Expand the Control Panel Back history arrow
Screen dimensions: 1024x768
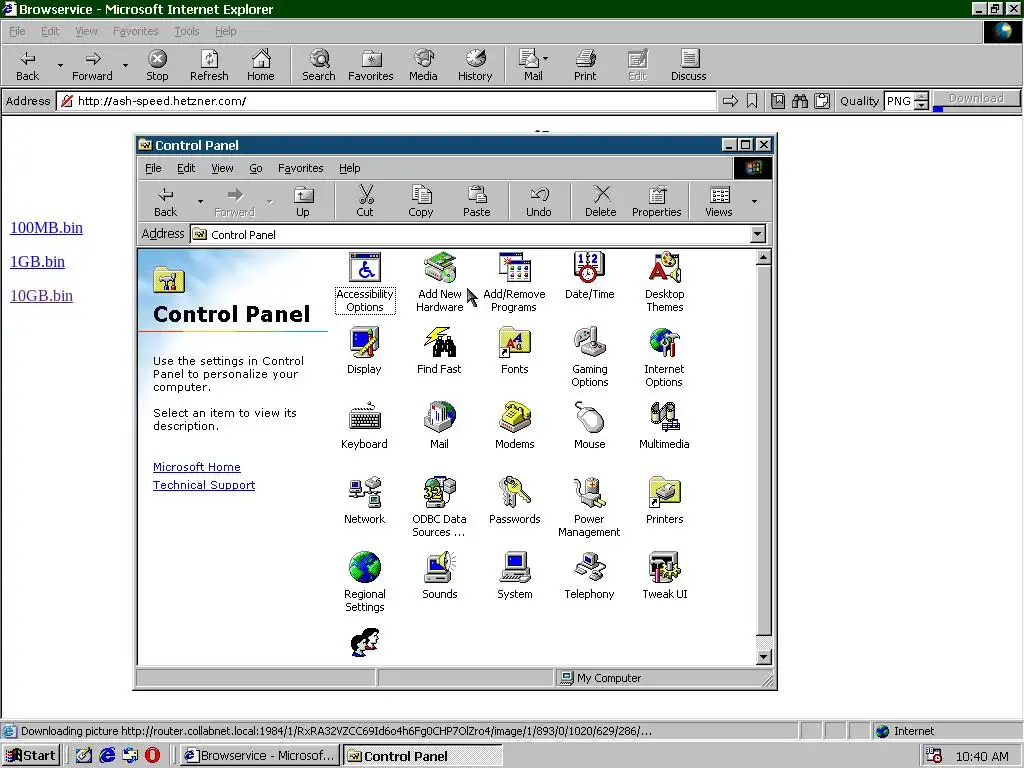pos(200,201)
